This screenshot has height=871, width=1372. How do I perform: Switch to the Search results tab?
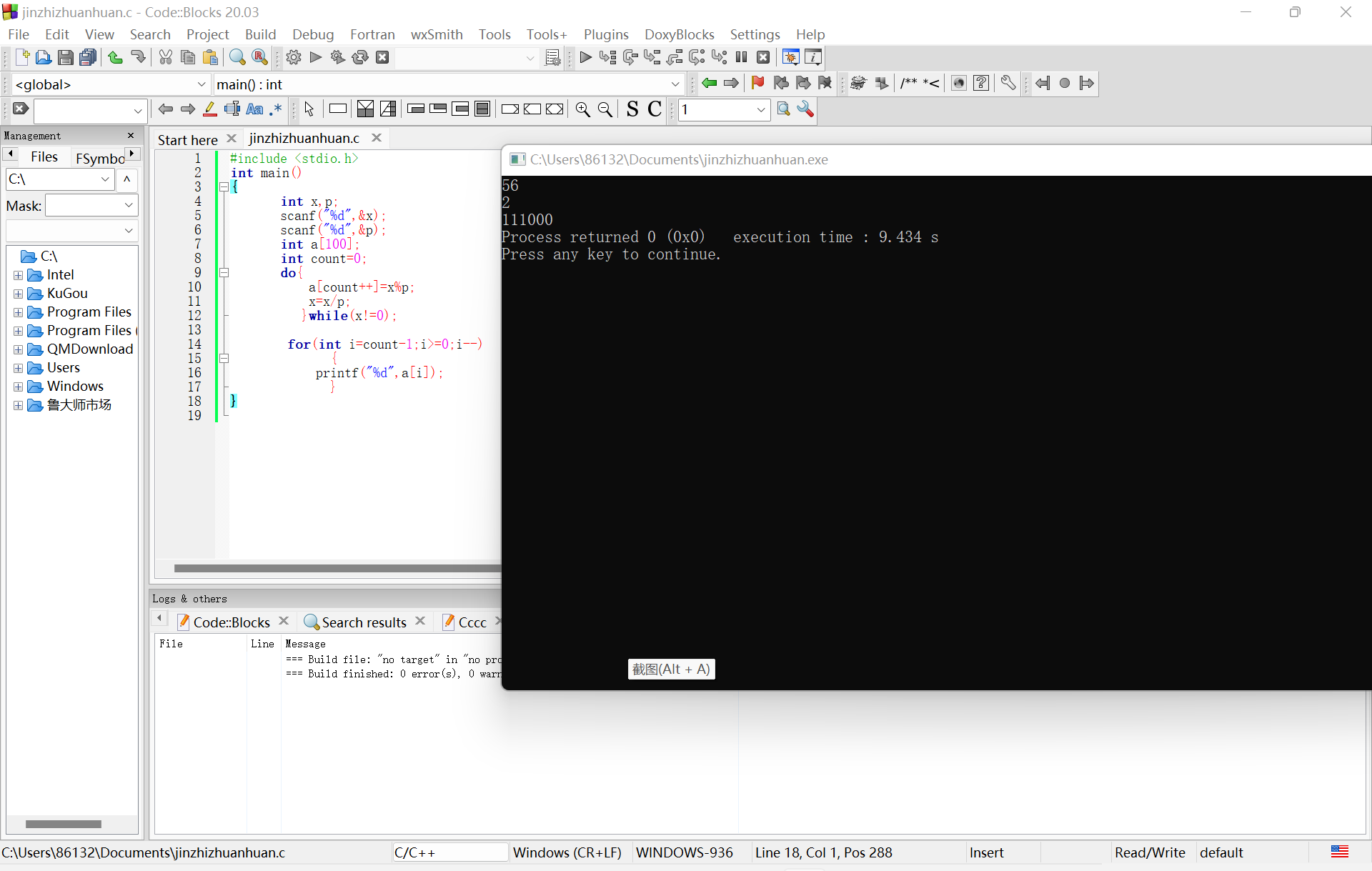pos(364,622)
